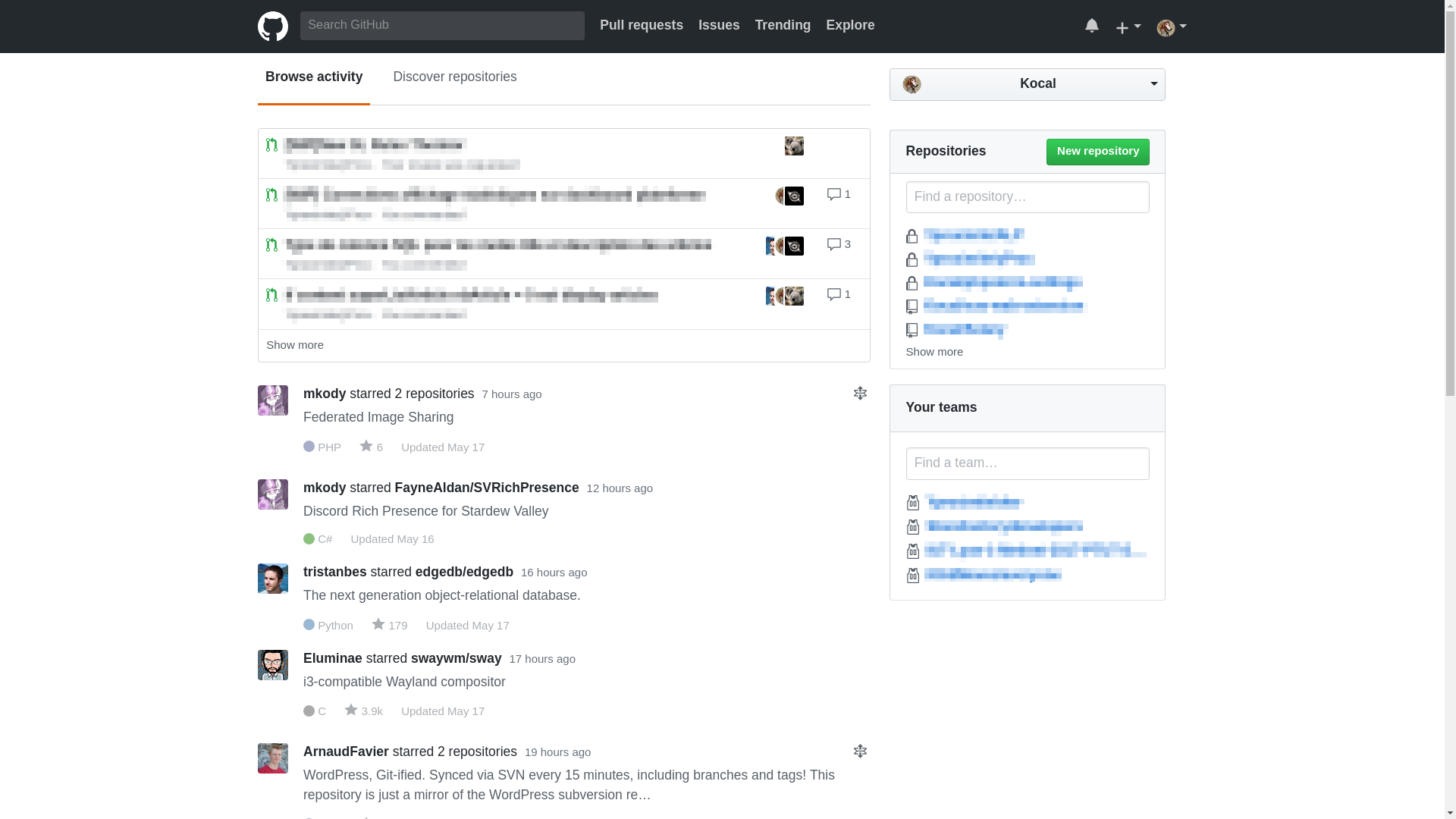1456x819 pixels.
Task: Click tristanbes avatar image
Action: point(273,579)
